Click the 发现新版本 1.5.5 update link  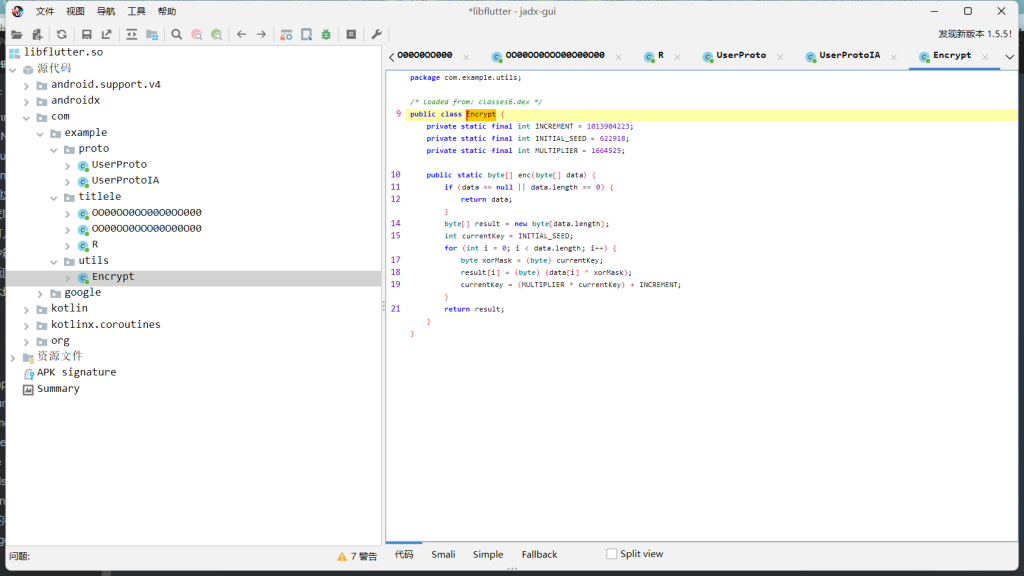pos(975,34)
